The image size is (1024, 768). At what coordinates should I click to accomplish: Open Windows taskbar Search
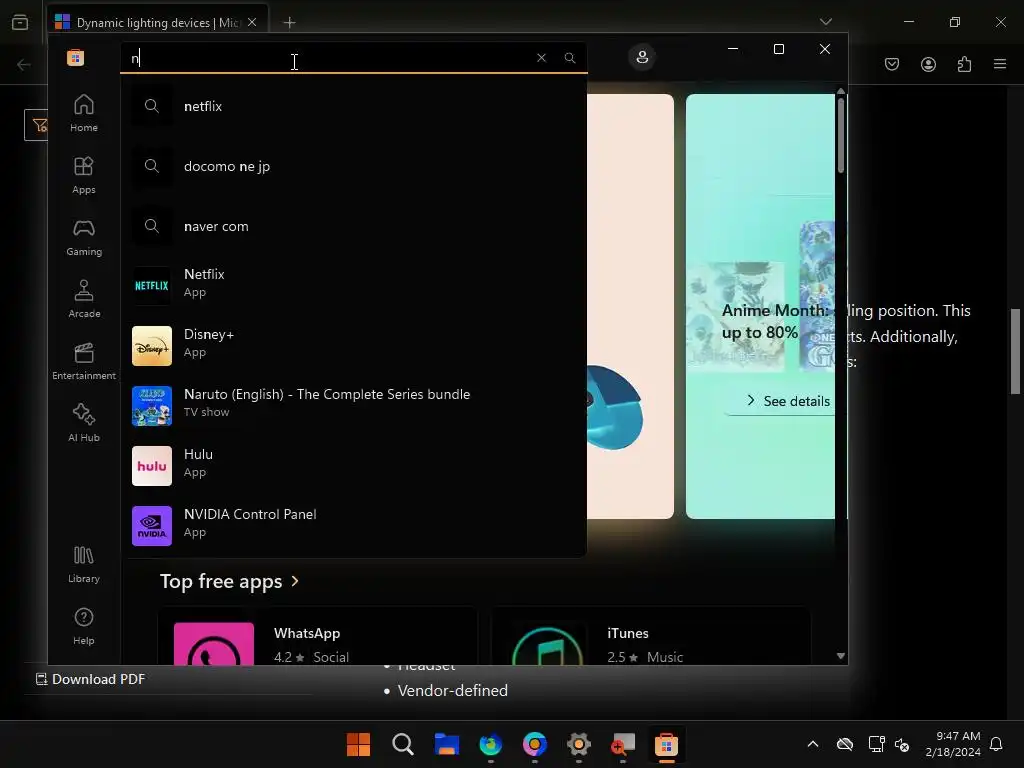(x=403, y=744)
